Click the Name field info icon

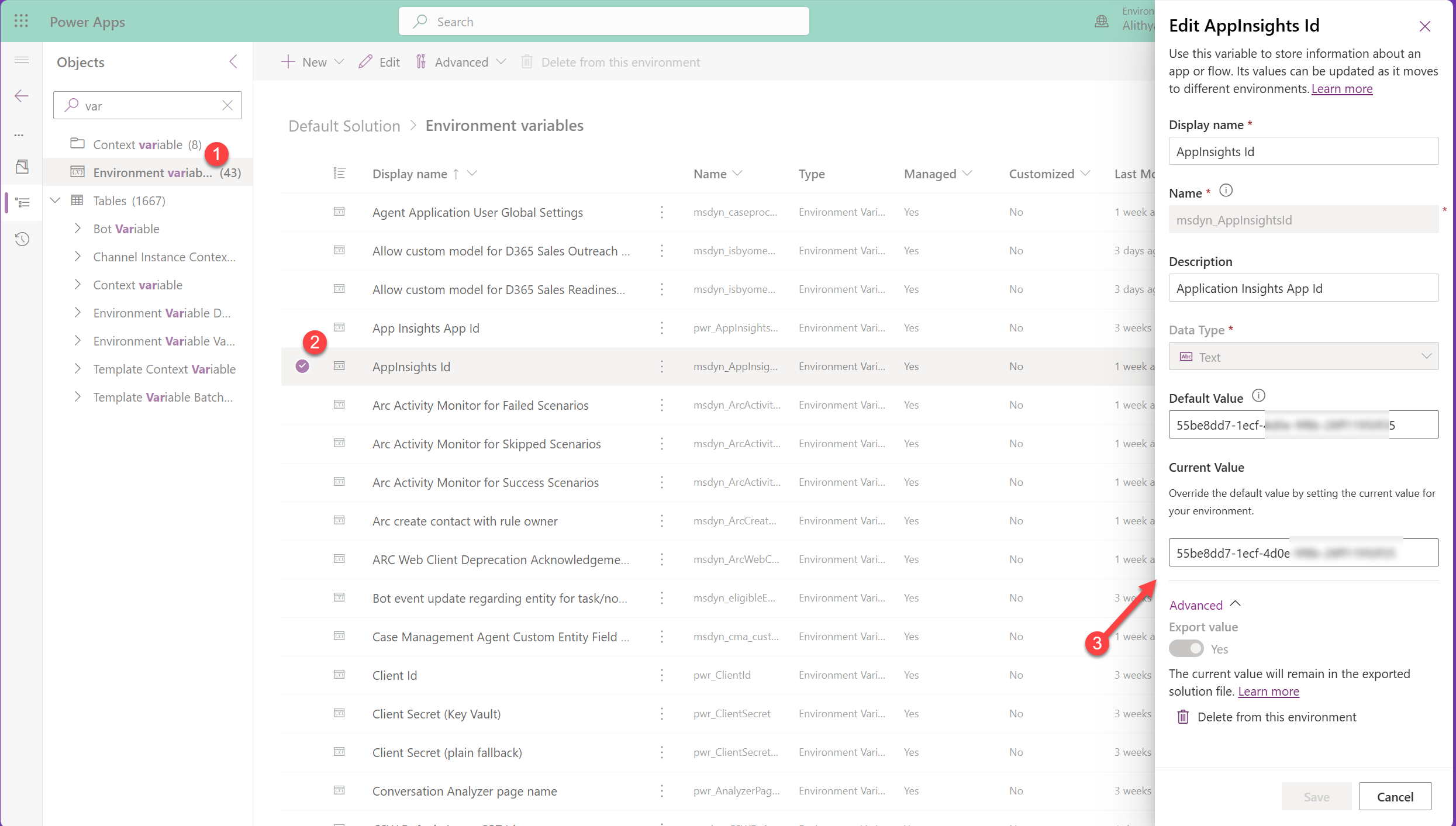1226,191
